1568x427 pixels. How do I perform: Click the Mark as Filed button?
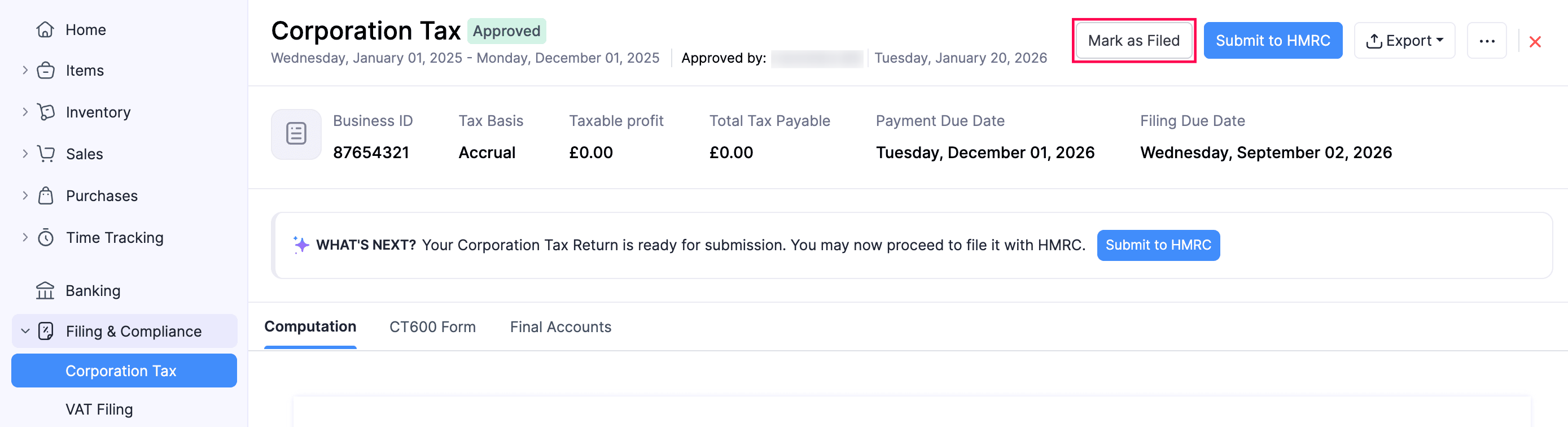click(1133, 41)
